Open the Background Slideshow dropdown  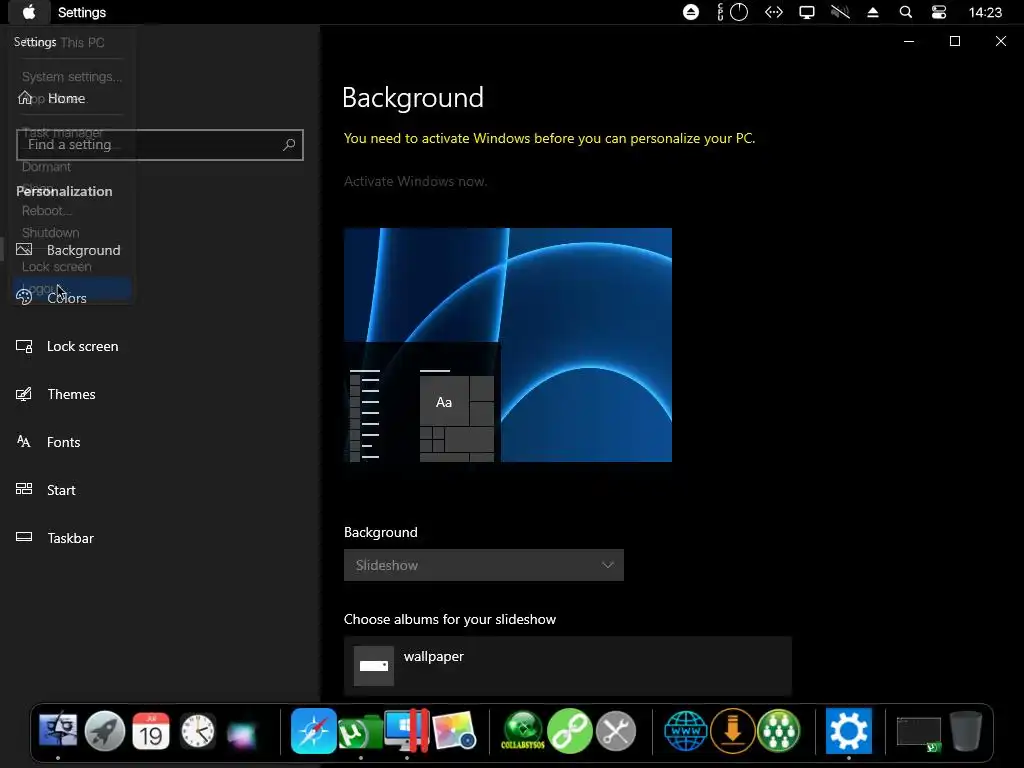[x=484, y=565]
